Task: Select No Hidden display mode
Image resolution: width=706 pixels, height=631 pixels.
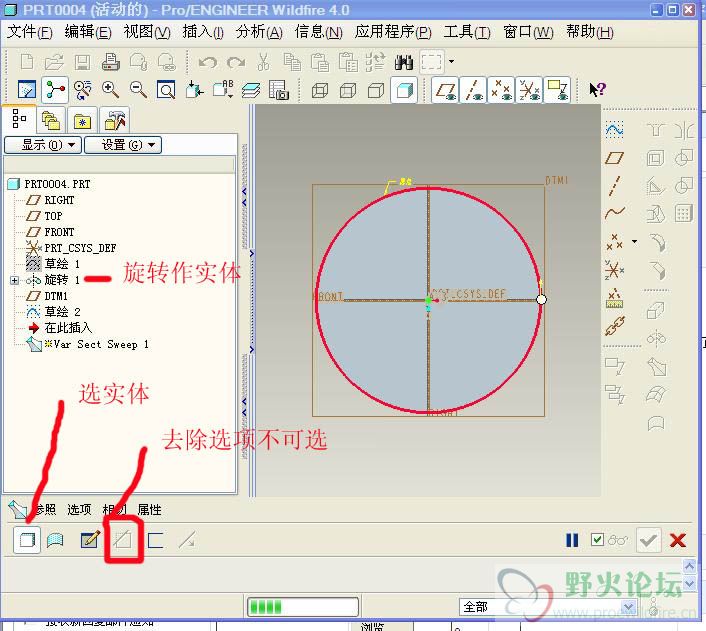Action: tap(376, 91)
